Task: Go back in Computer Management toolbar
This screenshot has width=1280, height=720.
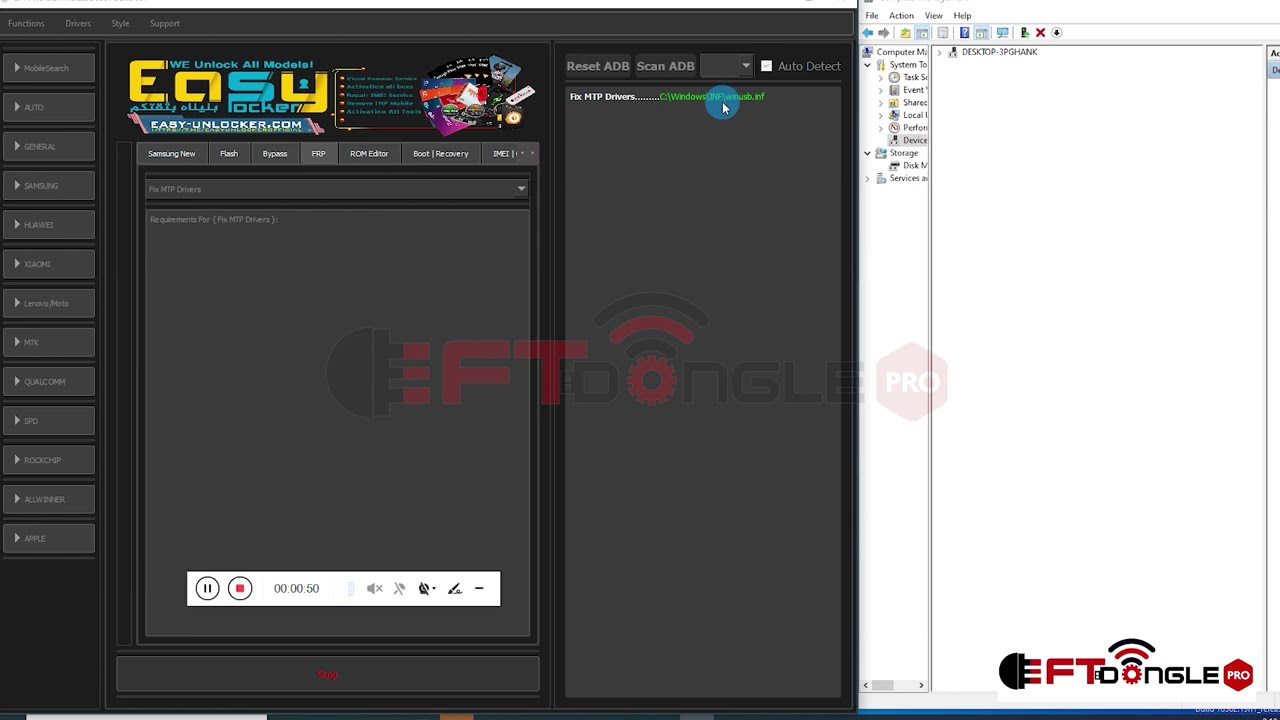Action: [x=868, y=33]
